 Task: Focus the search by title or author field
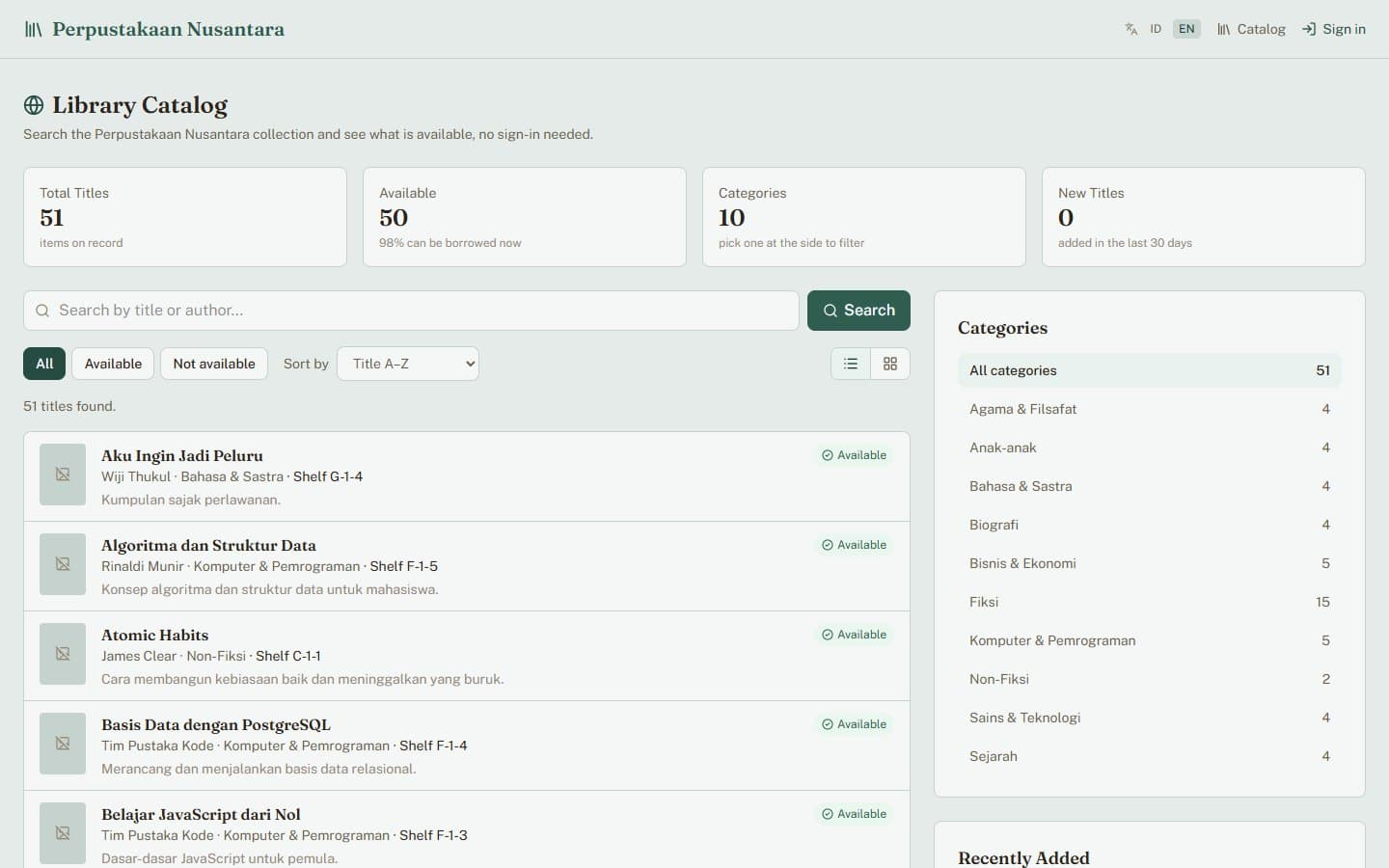click(411, 311)
